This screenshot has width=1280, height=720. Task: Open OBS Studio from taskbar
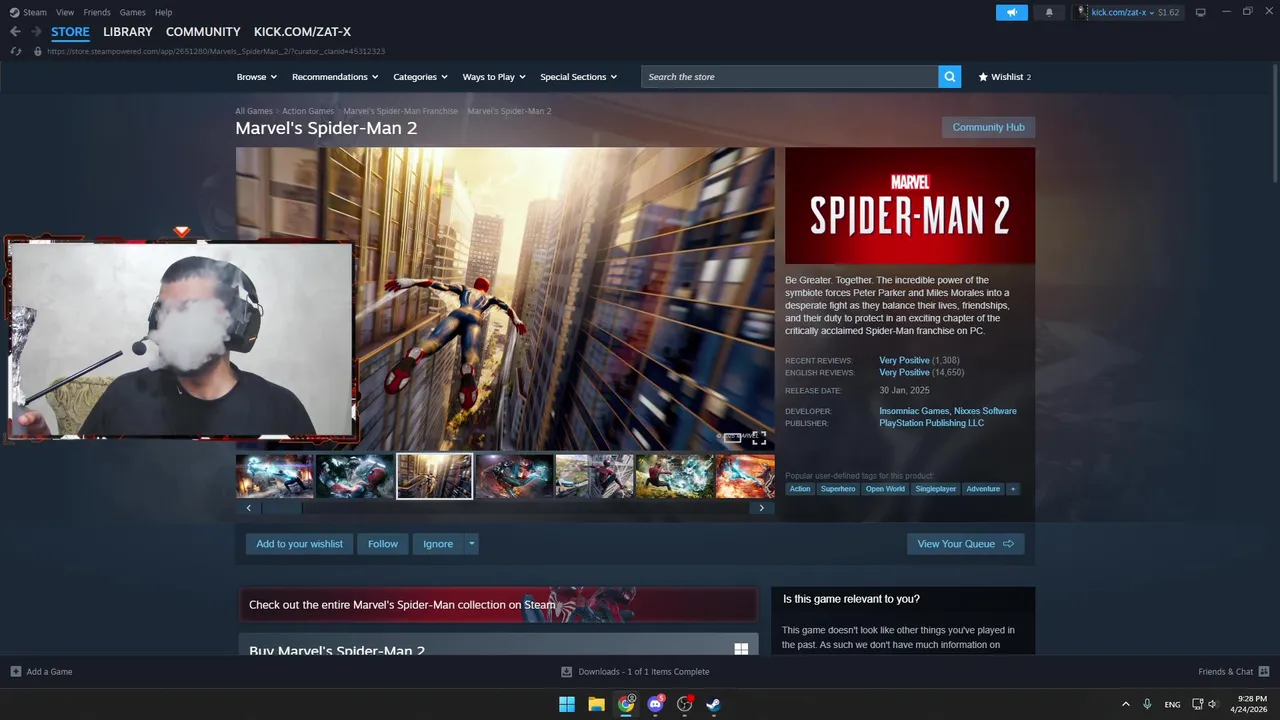[685, 704]
